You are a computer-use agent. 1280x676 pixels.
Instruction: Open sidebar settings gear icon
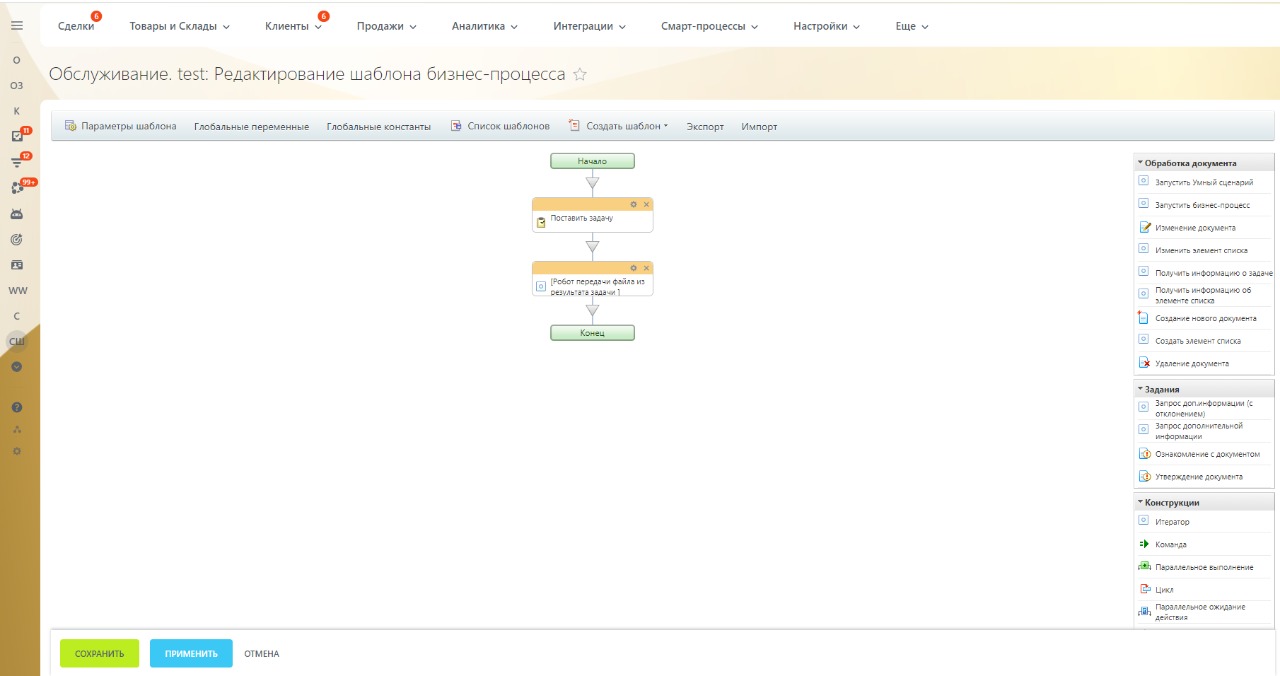click(x=17, y=451)
